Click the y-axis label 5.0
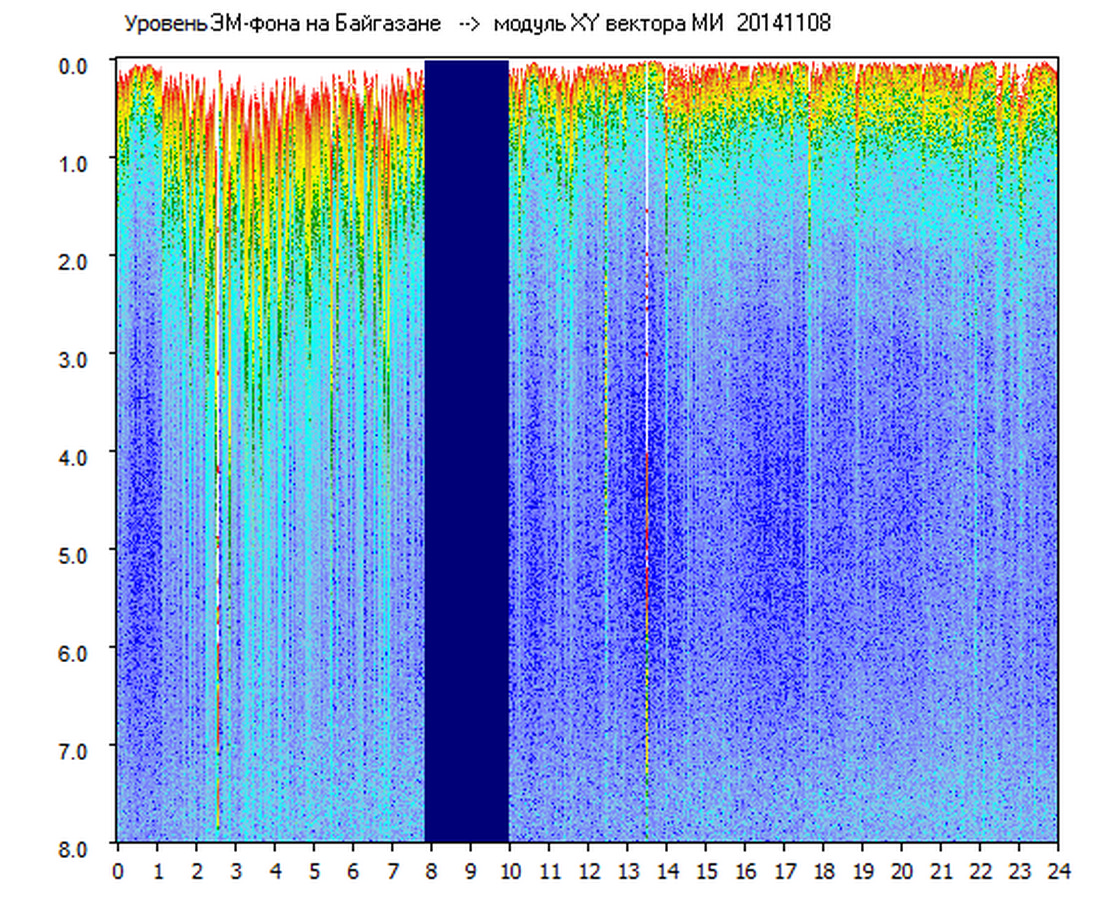This screenshot has height=900, width=1096. tap(77, 554)
